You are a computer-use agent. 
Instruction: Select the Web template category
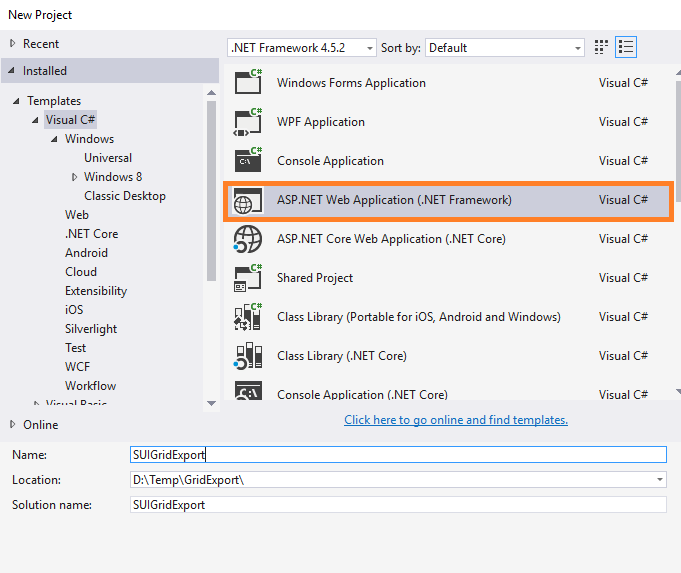(x=77, y=215)
